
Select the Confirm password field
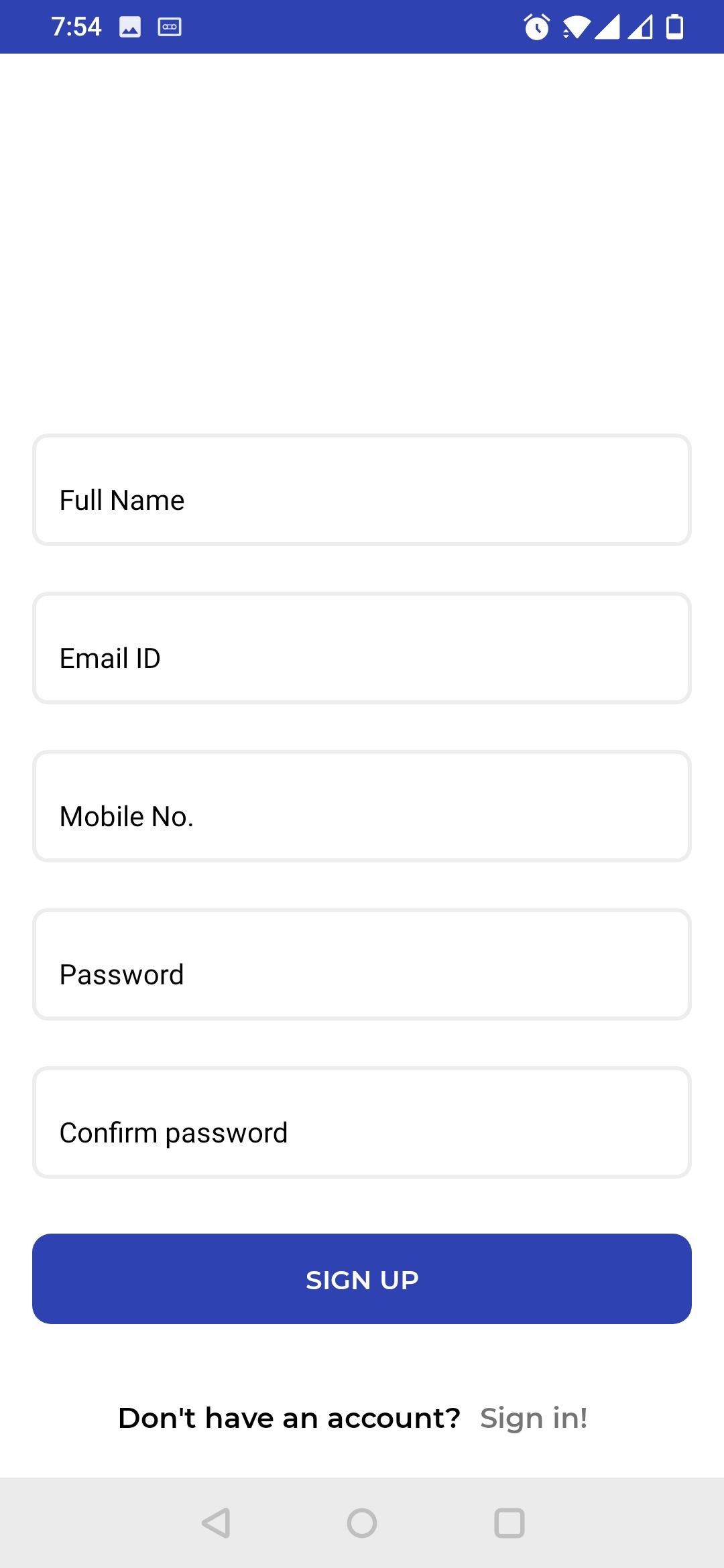[x=362, y=1122]
